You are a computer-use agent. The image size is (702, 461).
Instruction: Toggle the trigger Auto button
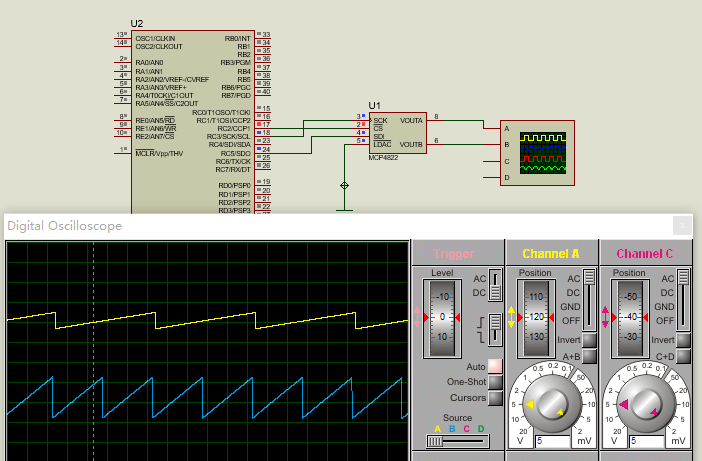[494, 367]
